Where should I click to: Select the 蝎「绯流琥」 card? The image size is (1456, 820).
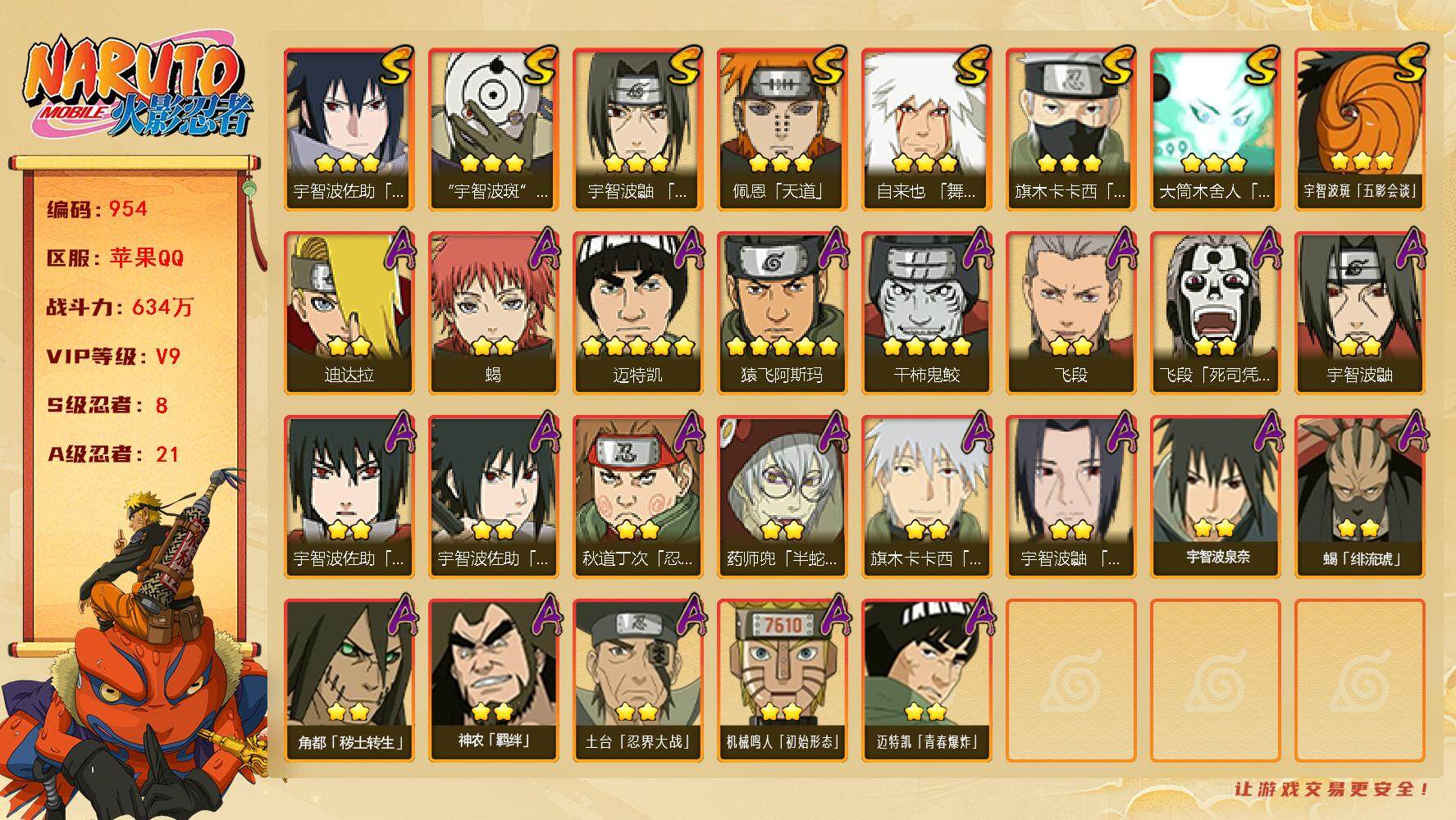(1361, 497)
